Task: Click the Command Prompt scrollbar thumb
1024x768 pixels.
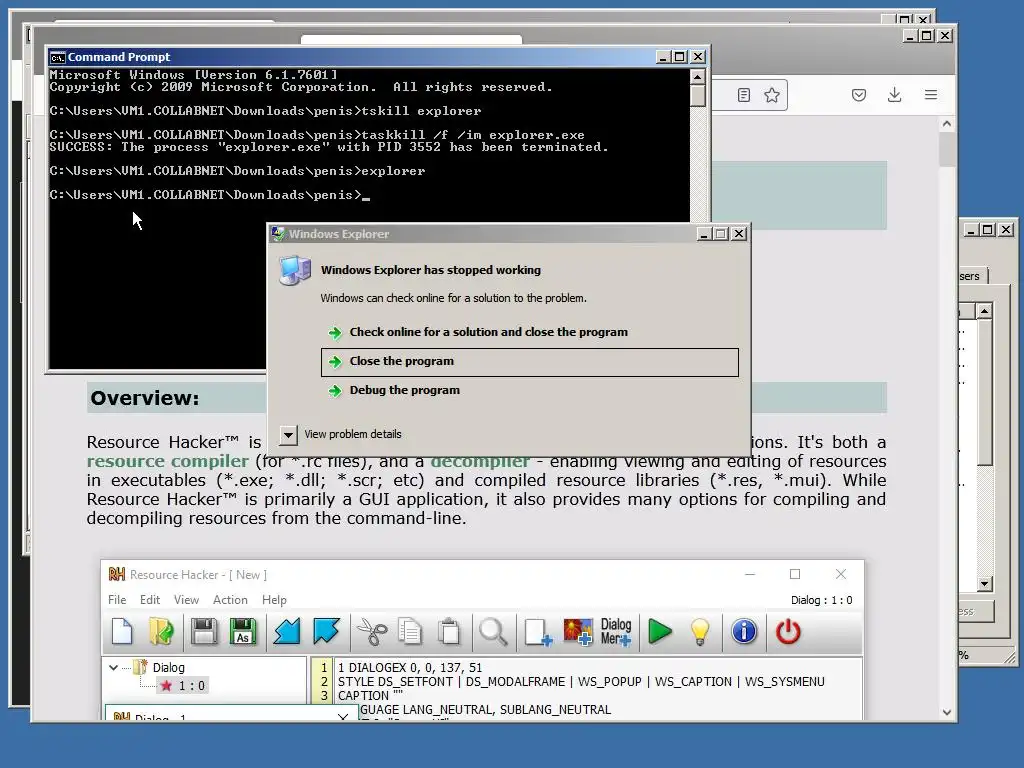Action: pyautogui.click(x=697, y=95)
